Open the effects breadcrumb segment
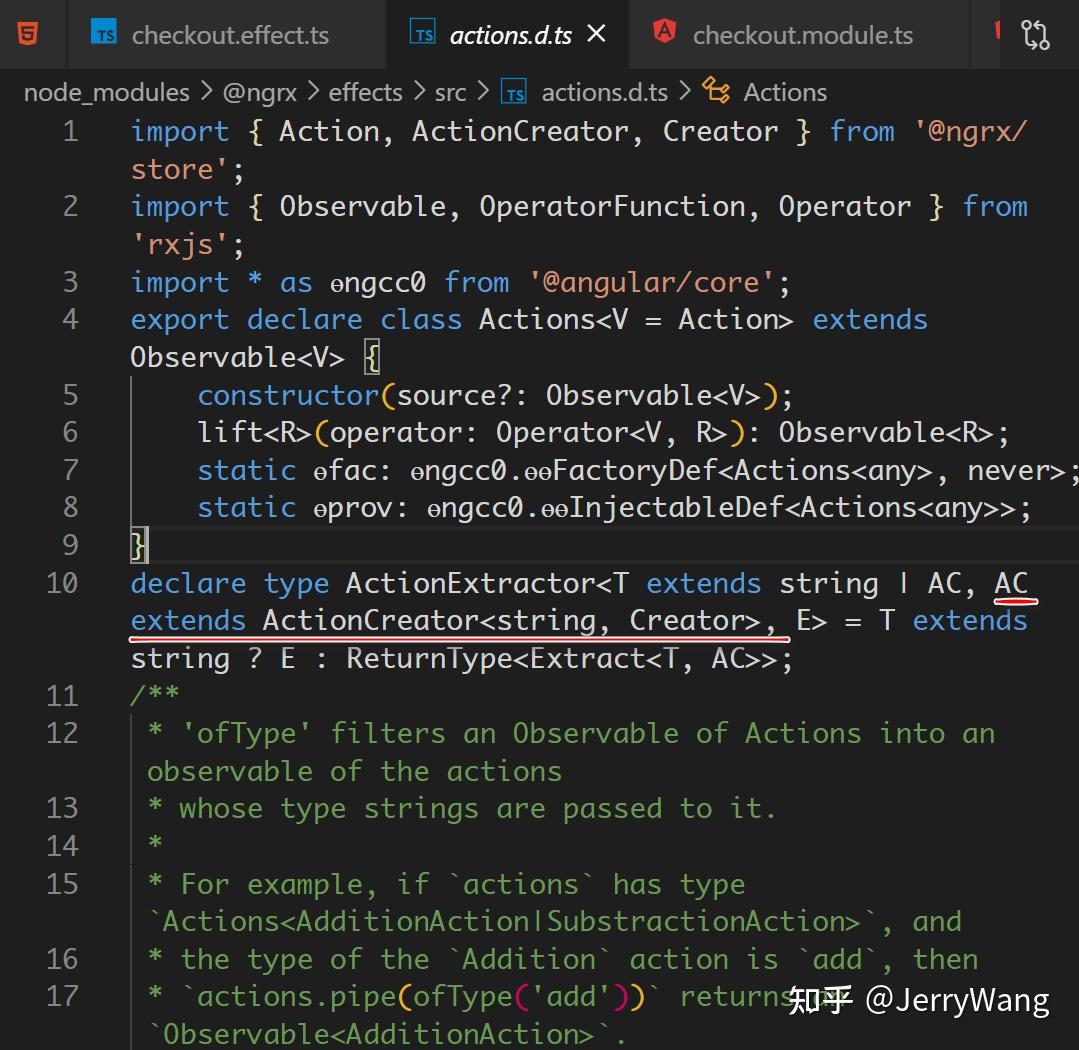 click(x=365, y=92)
